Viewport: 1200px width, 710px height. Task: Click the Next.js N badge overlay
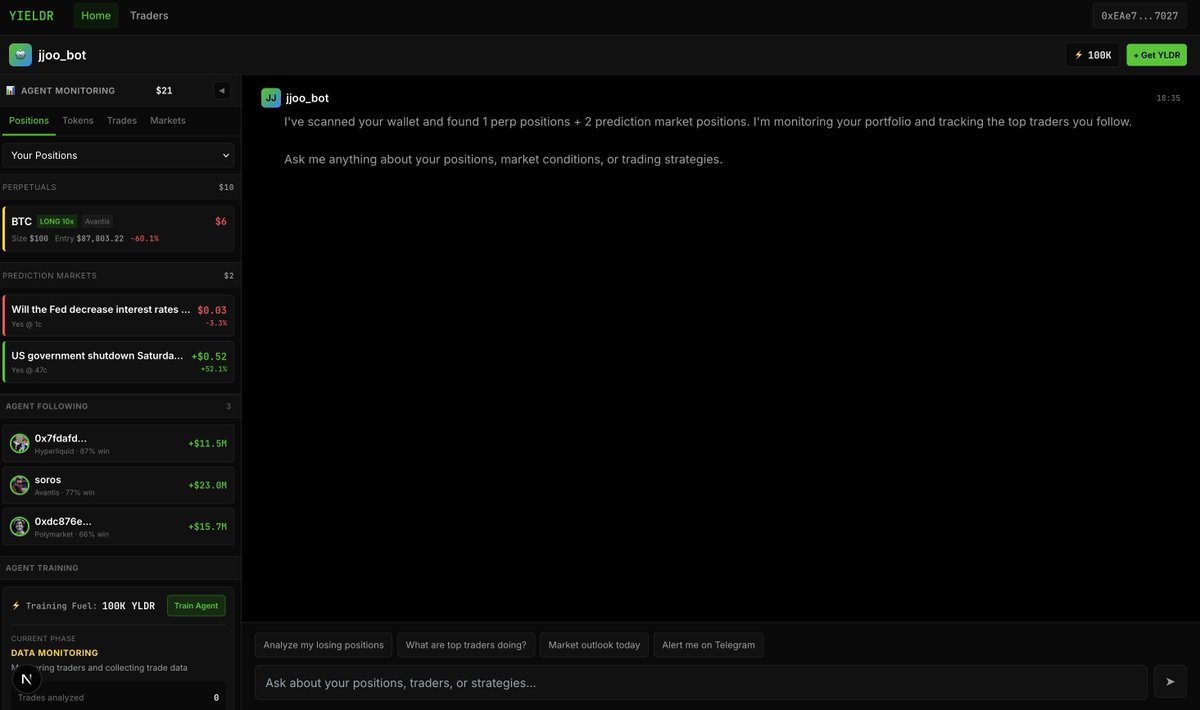click(x=24, y=678)
